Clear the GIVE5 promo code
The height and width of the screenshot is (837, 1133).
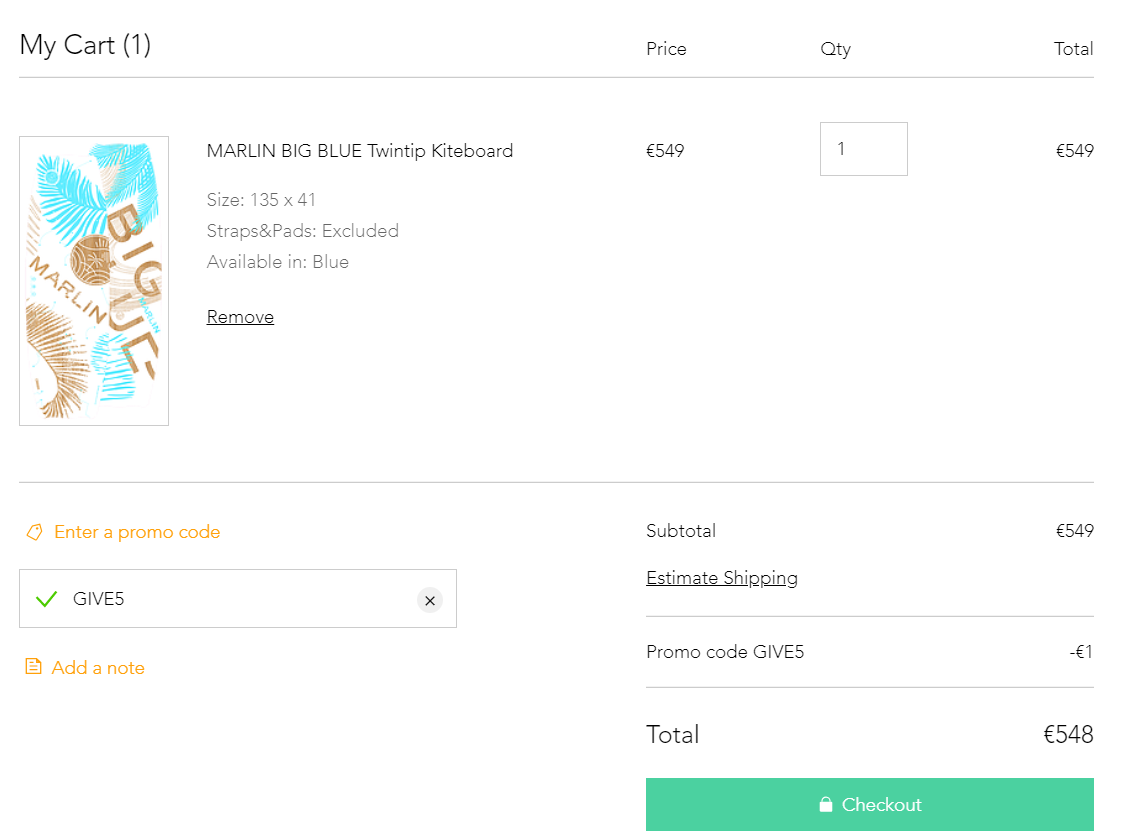[x=430, y=600]
